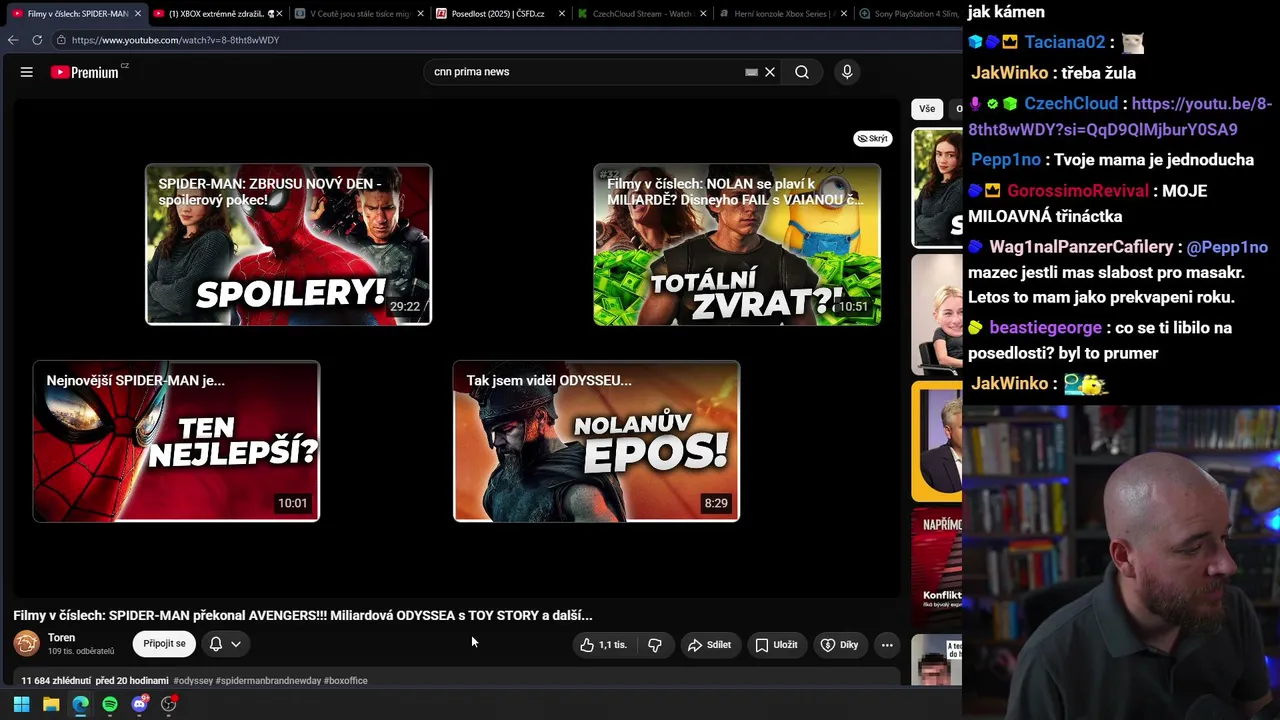Click the Taciana02 username in chat

tap(1064, 42)
